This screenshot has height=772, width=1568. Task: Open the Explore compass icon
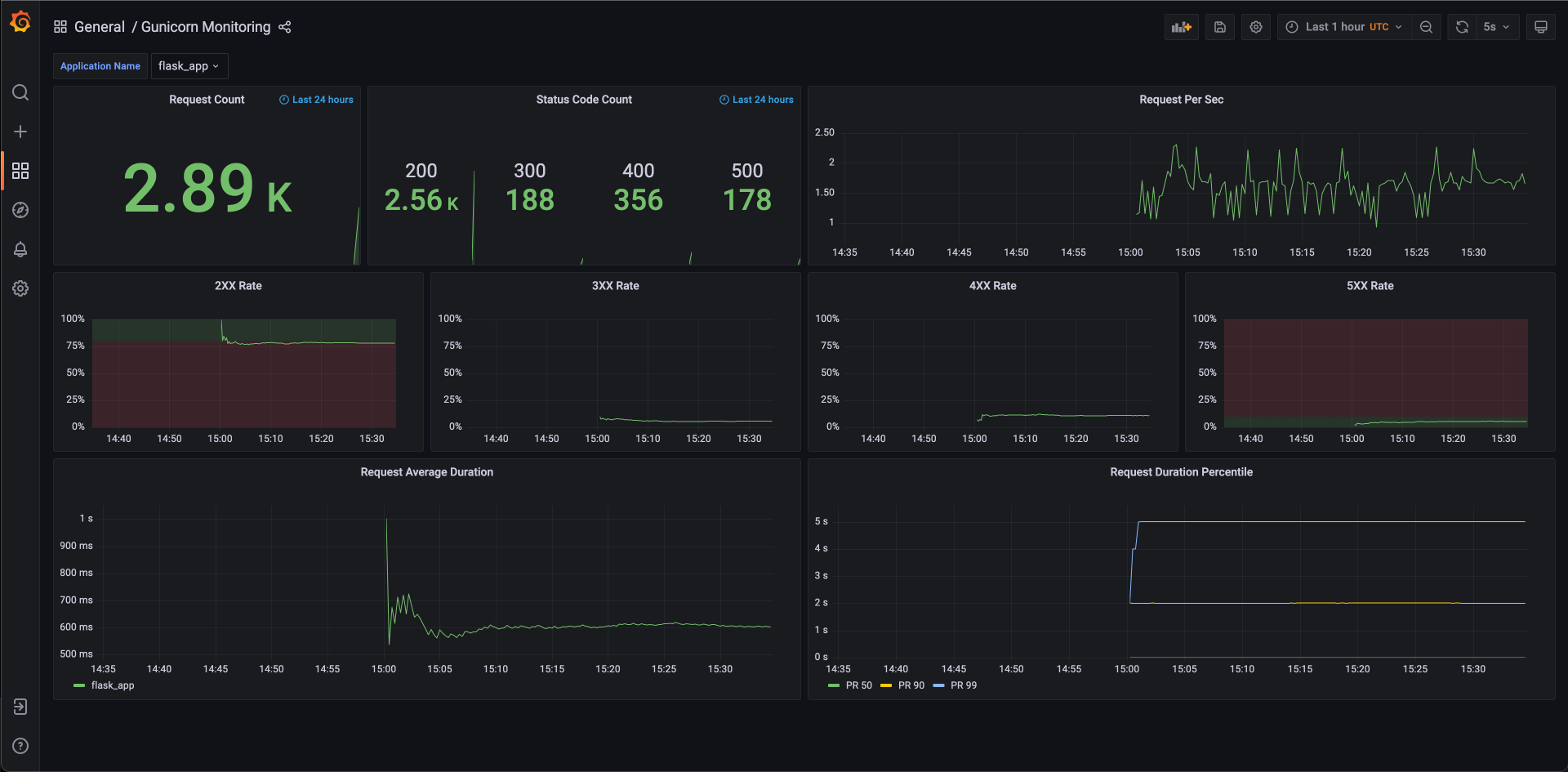[x=20, y=210]
